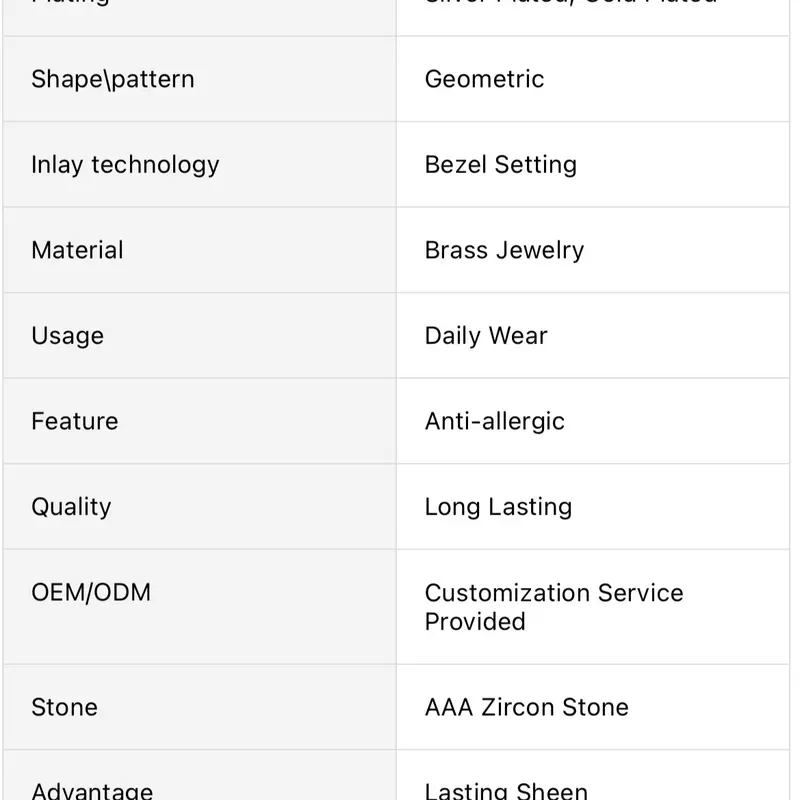
Task: Click the Feature row label
Action: pos(74,421)
